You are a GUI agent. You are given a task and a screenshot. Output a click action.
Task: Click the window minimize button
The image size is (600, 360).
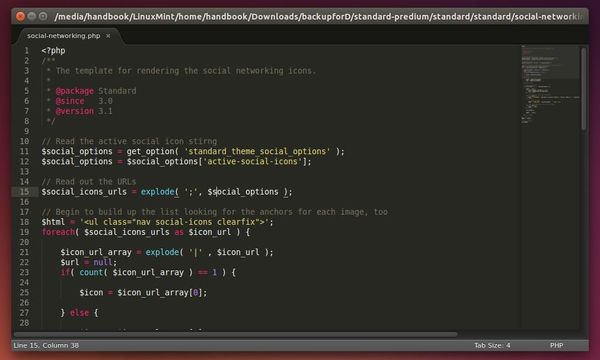pos(32,16)
